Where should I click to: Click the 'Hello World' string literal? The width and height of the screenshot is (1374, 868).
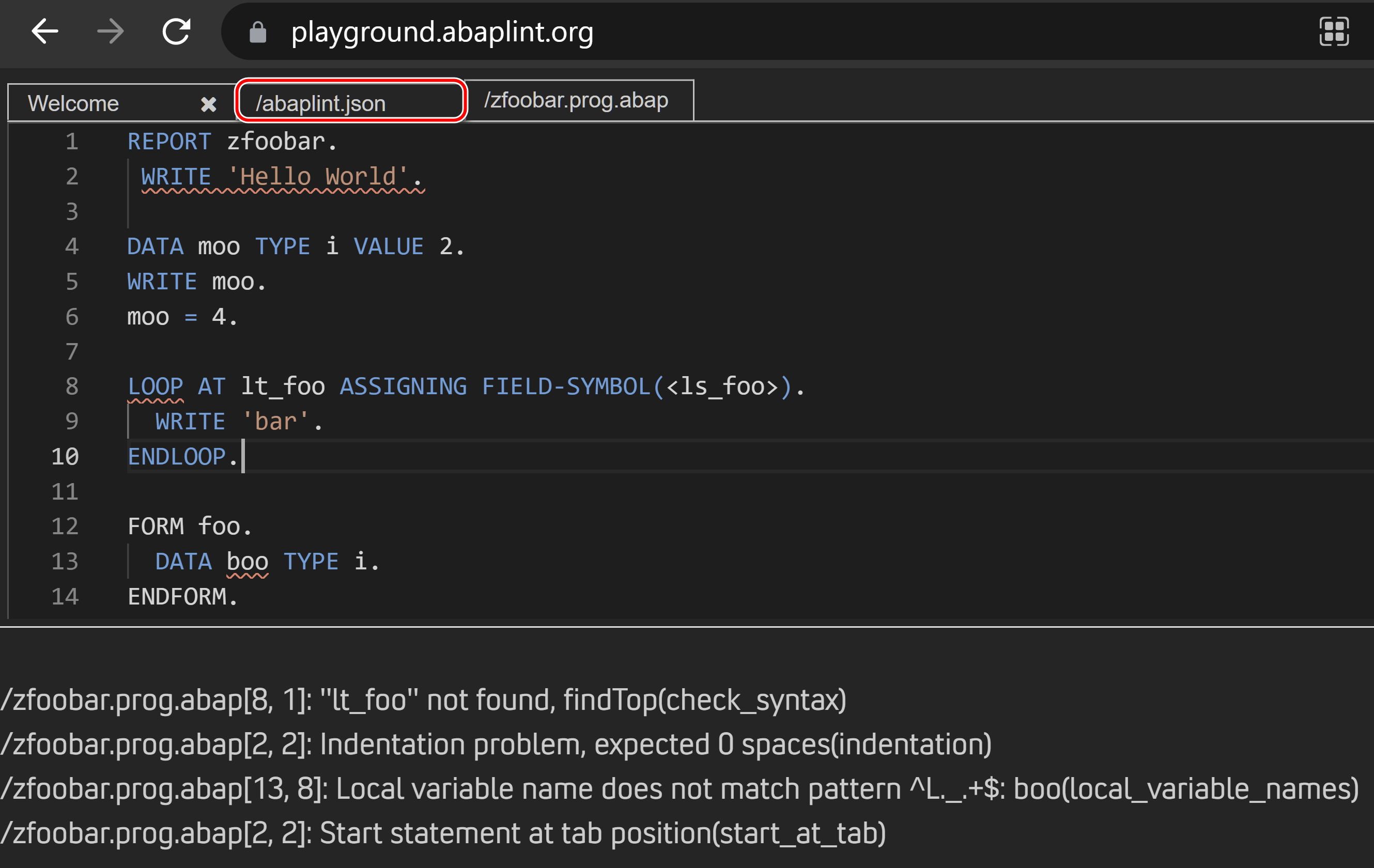coord(317,177)
